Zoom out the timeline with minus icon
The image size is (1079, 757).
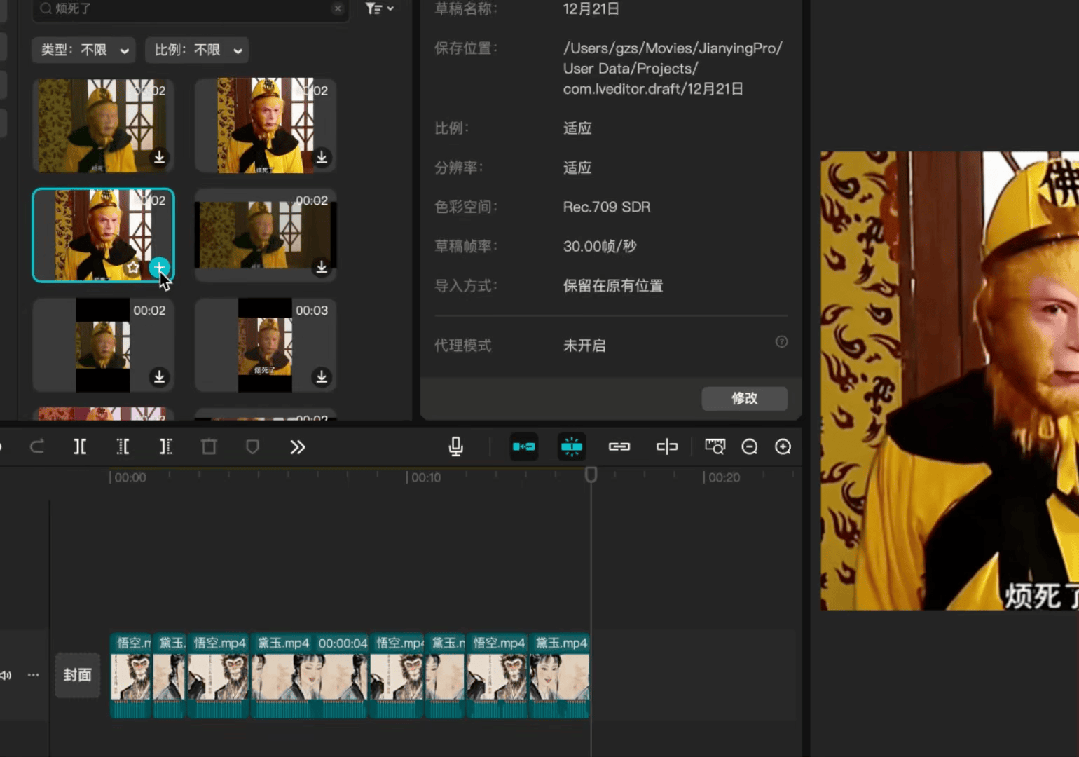pos(749,447)
